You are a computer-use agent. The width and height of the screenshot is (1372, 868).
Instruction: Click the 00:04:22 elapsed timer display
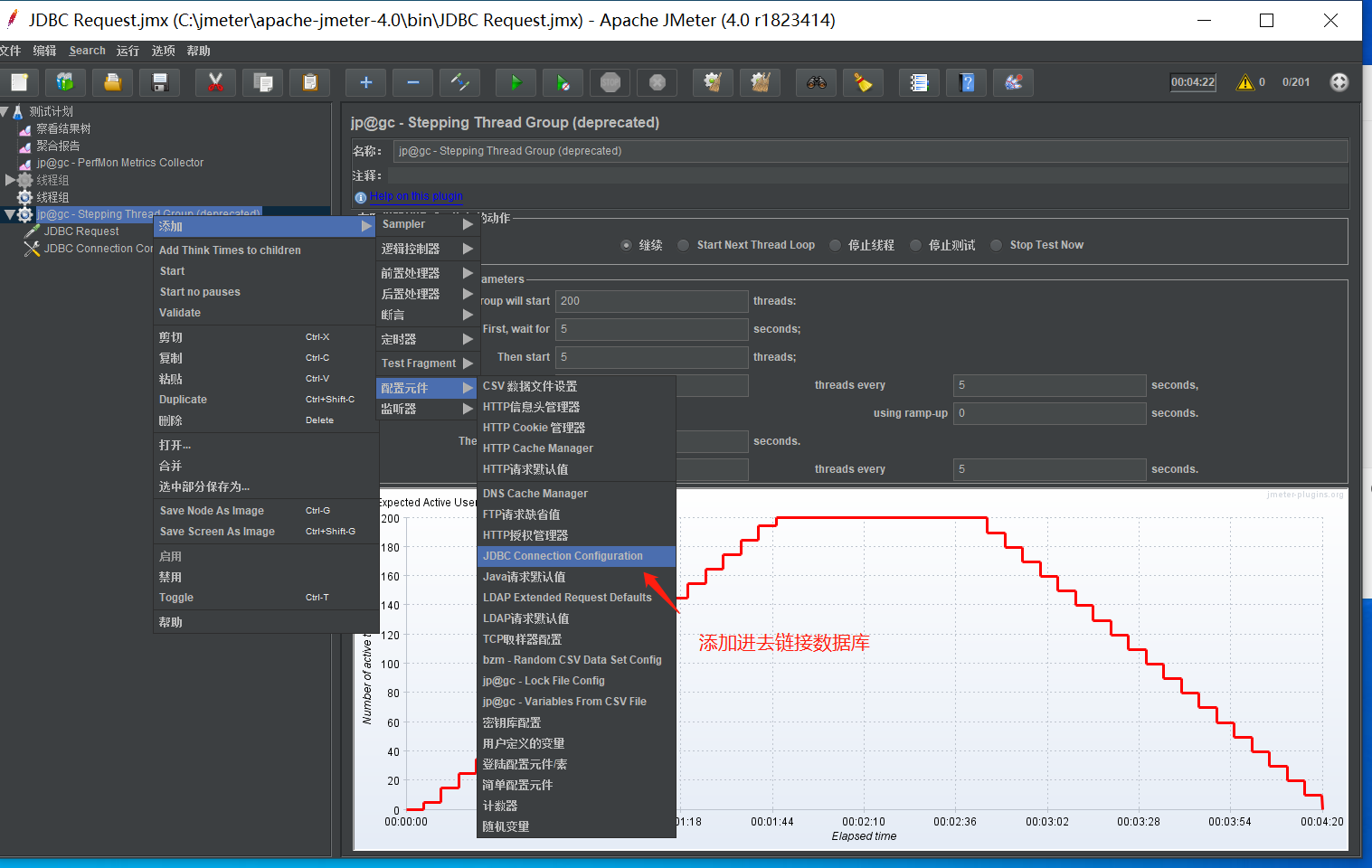[x=1193, y=82]
